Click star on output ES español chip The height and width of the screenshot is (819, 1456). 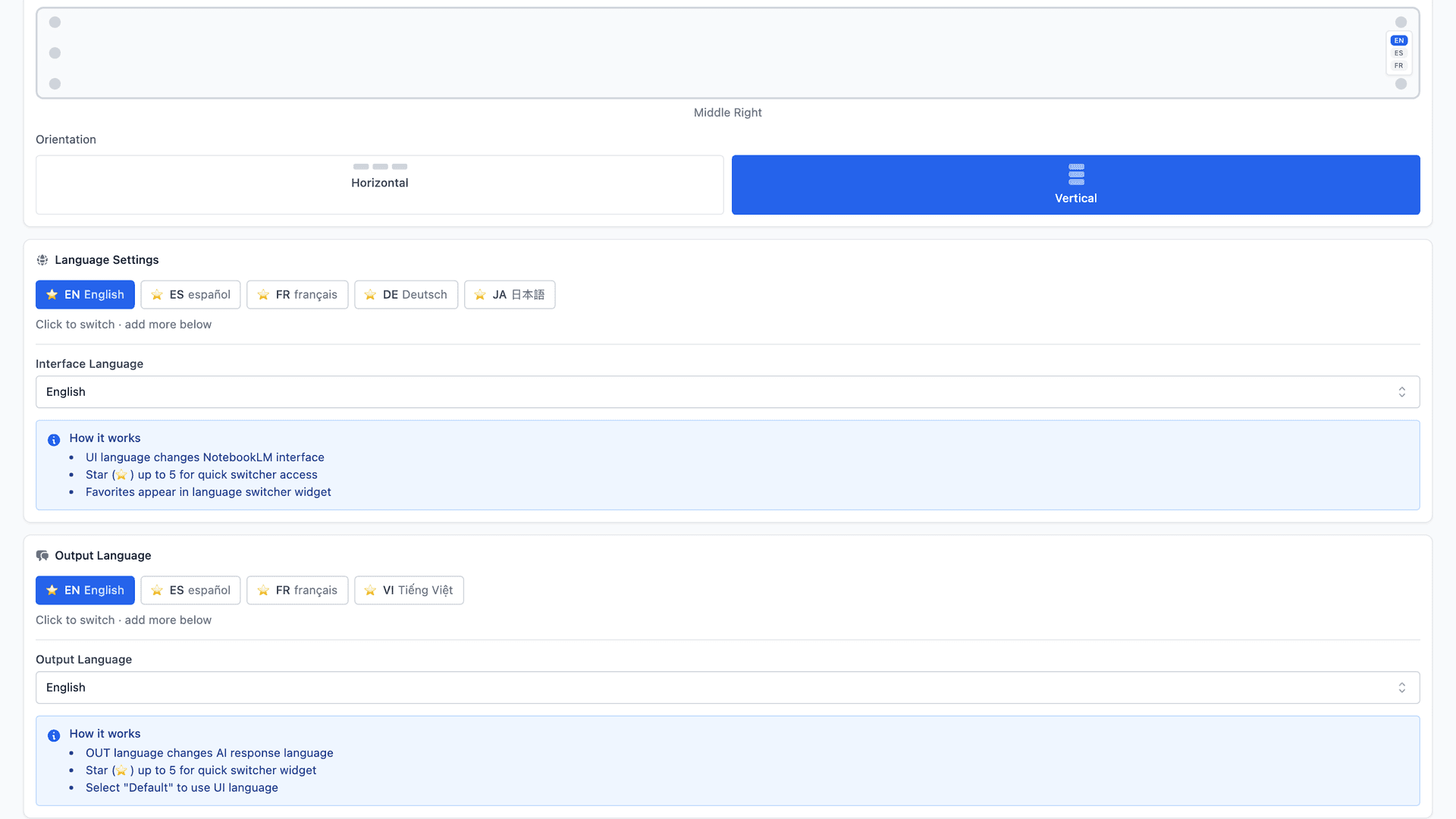pyautogui.click(x=157, y=590)
